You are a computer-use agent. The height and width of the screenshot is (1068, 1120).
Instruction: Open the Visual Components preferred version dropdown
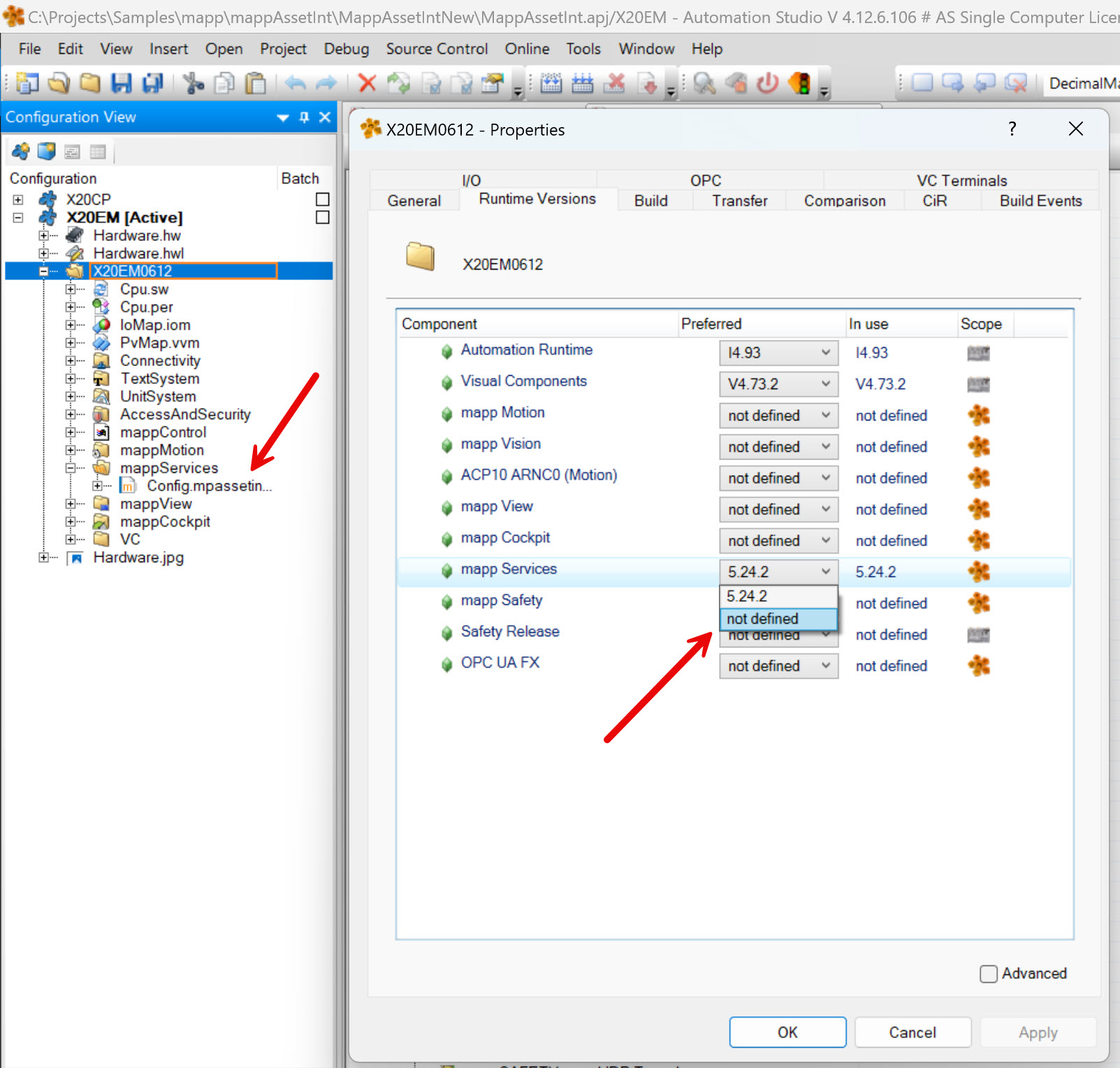click(778, 384)
